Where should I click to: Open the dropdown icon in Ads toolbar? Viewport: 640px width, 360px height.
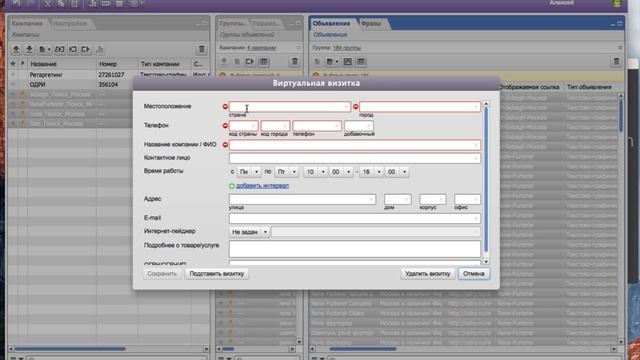(x=332, y=62)
